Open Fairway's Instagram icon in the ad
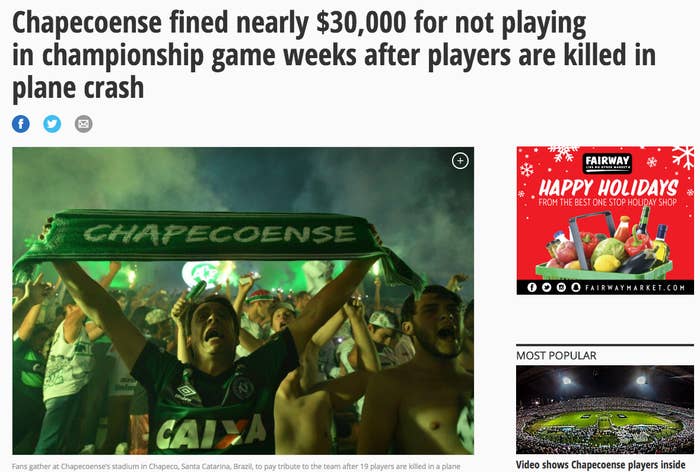Image resolution: width=700 pixels, height=472 pixels. point(561,287)
